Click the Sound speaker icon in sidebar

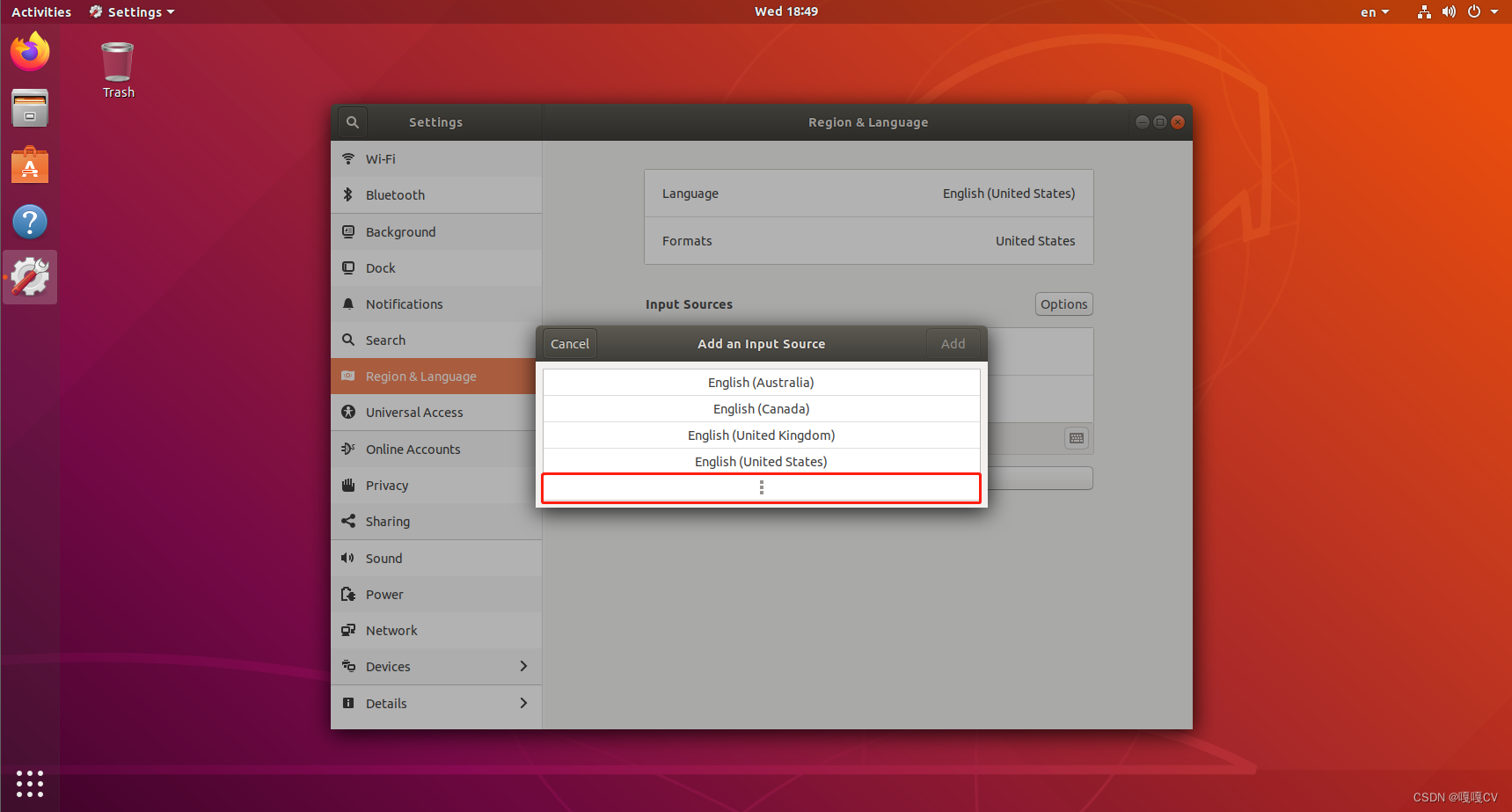[348, 558]
